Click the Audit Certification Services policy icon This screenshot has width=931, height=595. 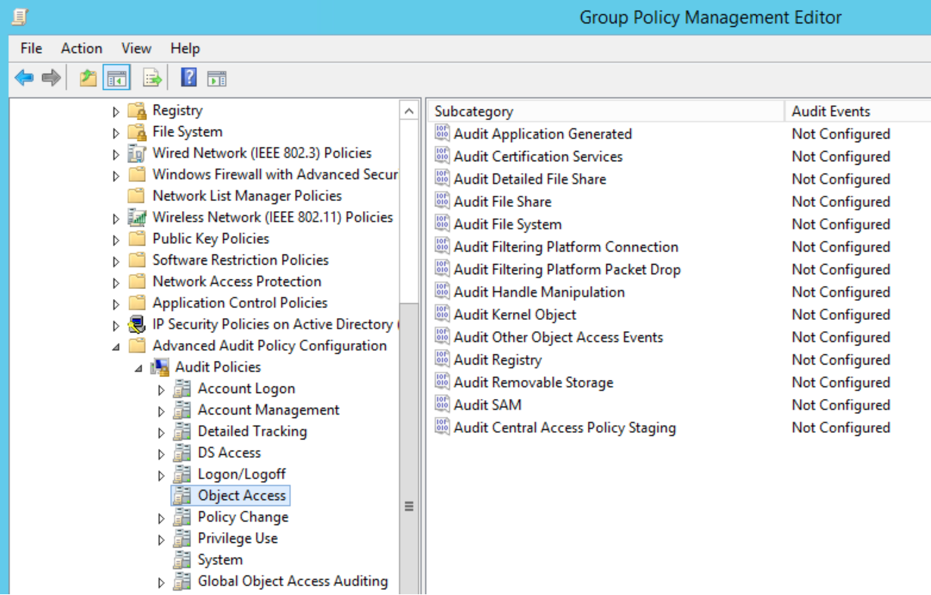coord(442,156)
